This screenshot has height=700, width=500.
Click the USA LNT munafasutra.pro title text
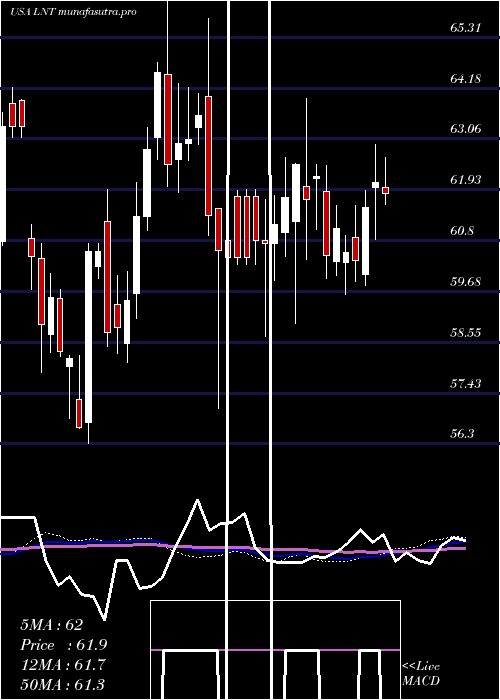73,12
